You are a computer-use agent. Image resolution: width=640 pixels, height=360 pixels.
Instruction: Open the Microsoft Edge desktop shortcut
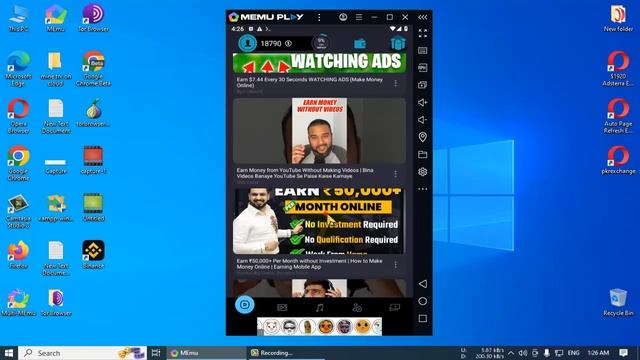coord(18,69)
